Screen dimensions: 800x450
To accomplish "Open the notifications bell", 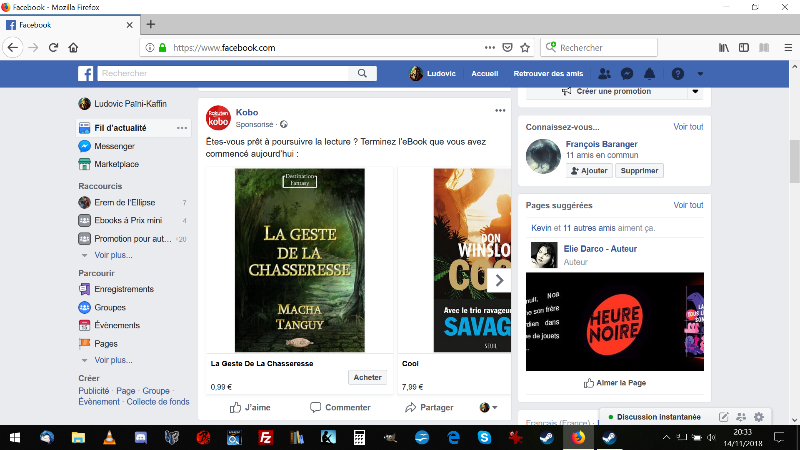I will tap(649, 74).
